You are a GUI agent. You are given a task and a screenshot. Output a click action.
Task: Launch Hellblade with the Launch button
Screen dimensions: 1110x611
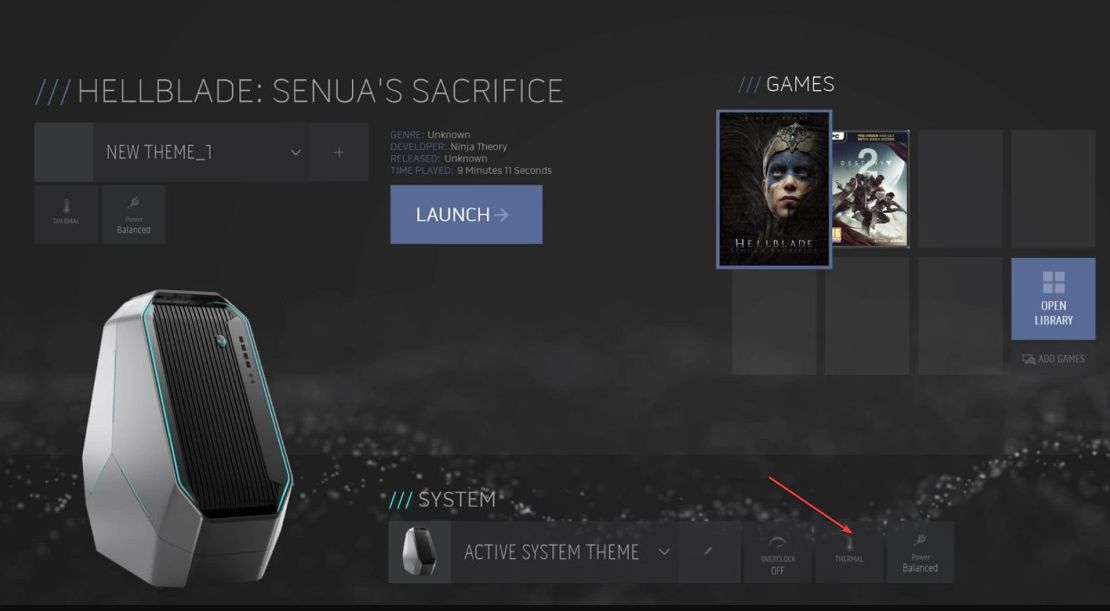point(466,215)
